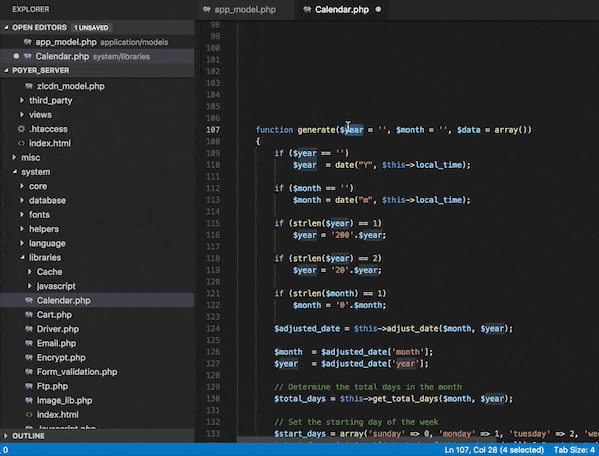
Task: Click the PHP icon of Encrypt.php
Action: (29, 357)
